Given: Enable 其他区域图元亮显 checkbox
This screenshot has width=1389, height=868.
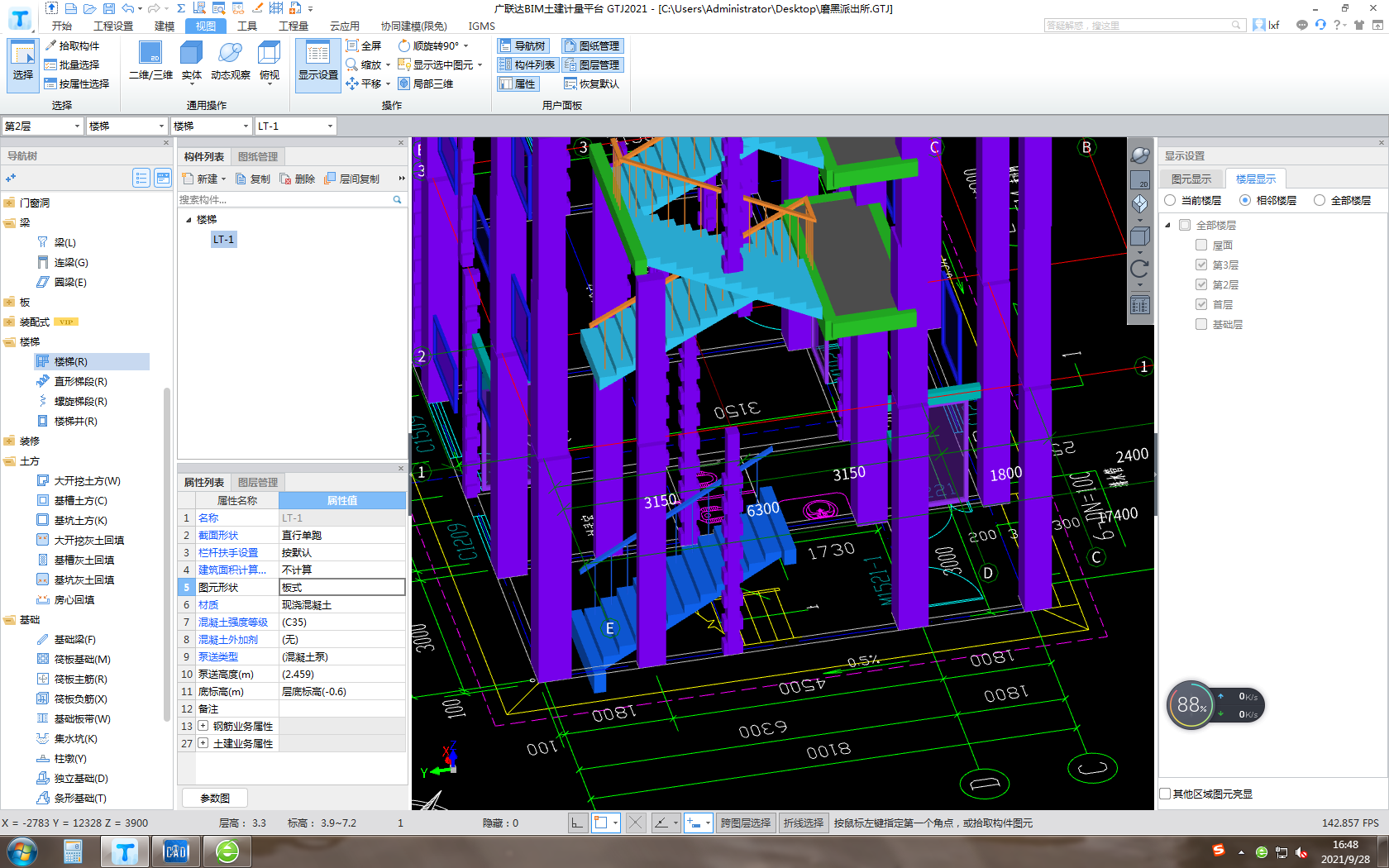Looking at the screenshot, I should (1165, 794).
